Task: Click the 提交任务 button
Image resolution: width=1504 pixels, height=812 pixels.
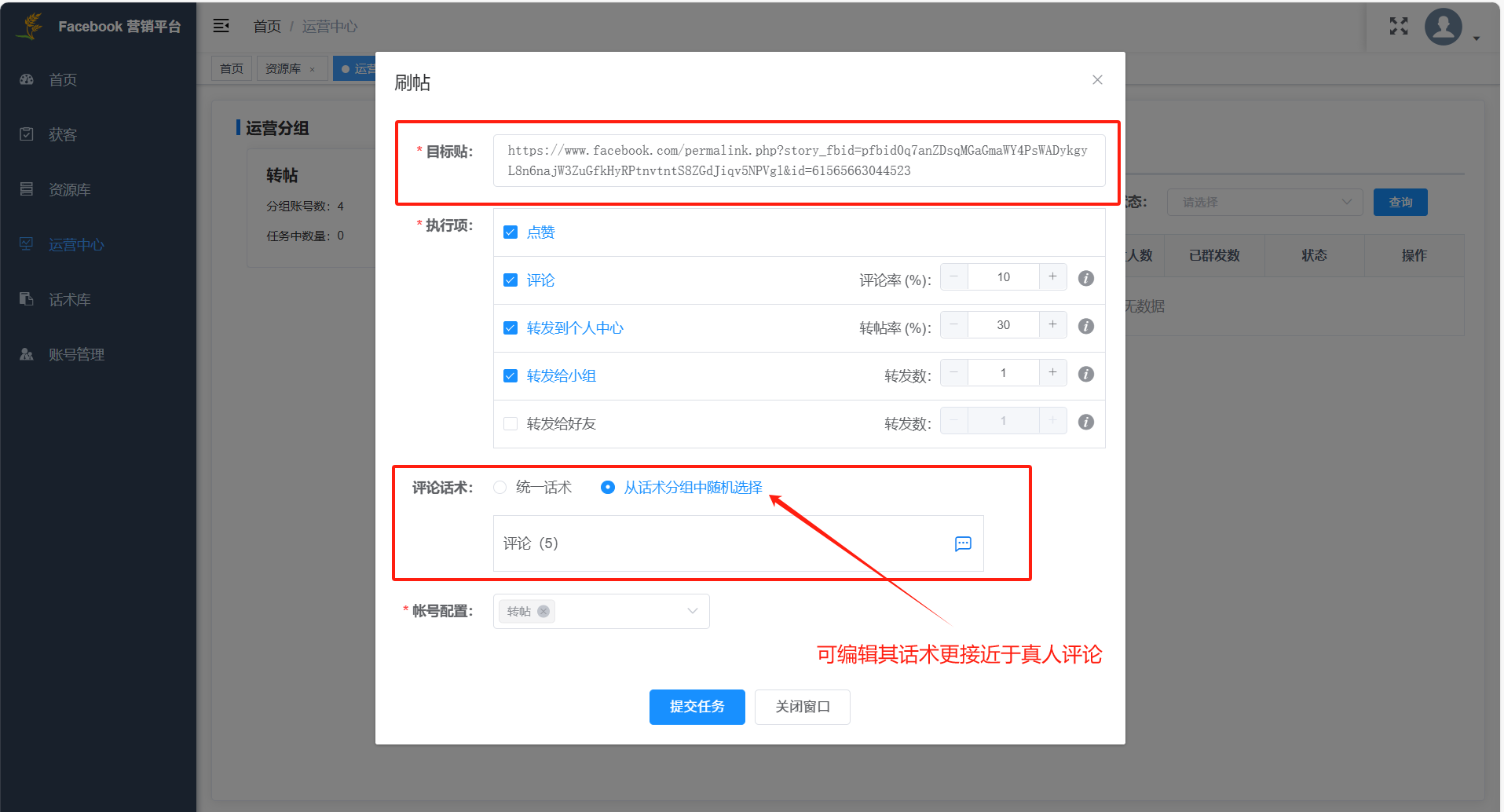Action: pyautogui.click(x=697, y=707)
